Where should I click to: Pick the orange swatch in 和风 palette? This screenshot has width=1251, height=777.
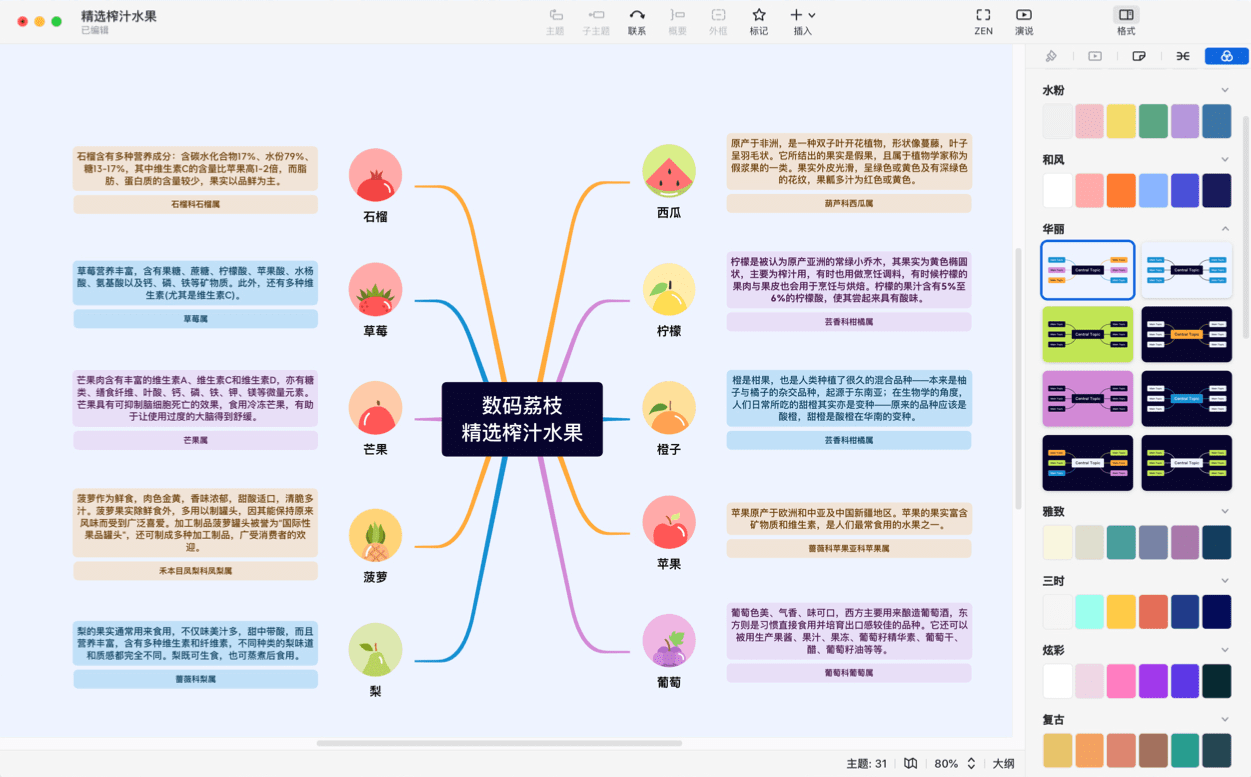pos(1121,191)
